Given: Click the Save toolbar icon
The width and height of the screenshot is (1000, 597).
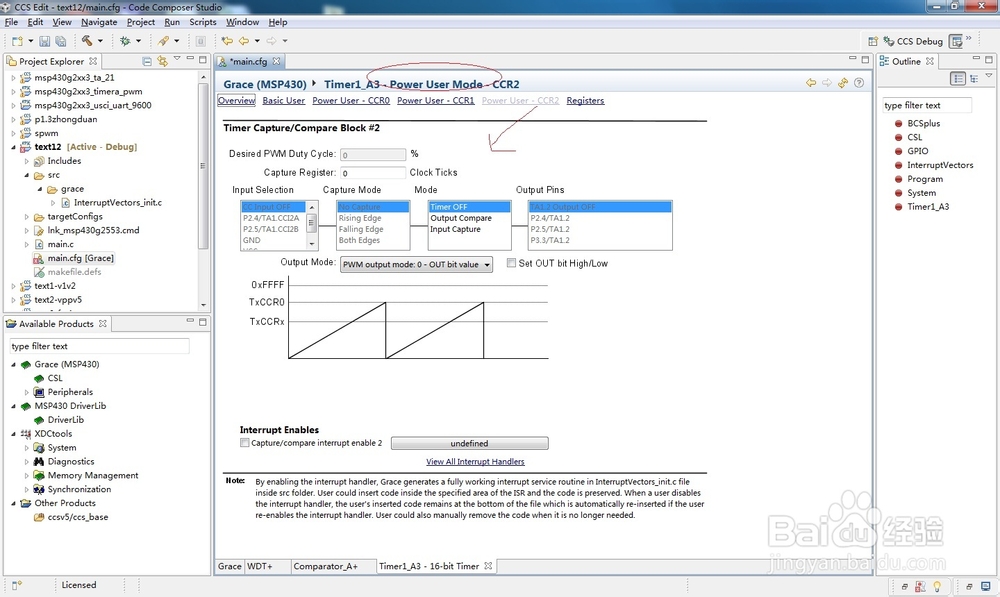Looking at the screenshot, I should (45, 41).
